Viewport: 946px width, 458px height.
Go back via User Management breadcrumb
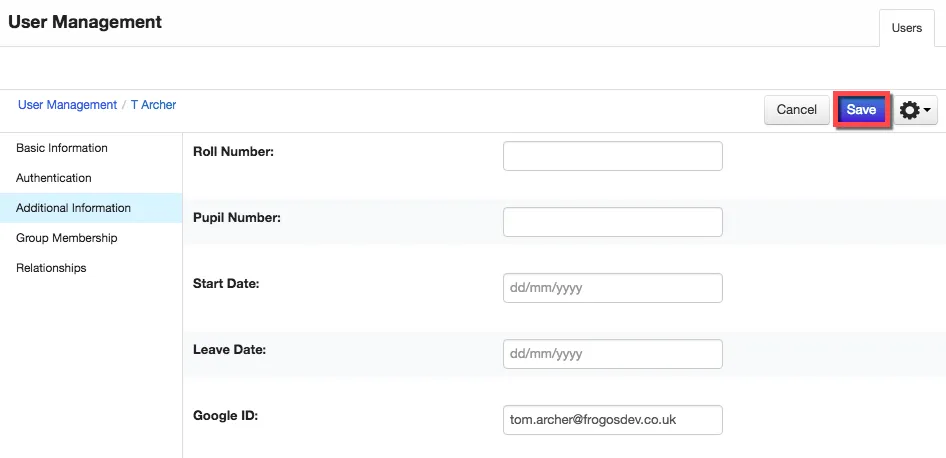point(68,105)
